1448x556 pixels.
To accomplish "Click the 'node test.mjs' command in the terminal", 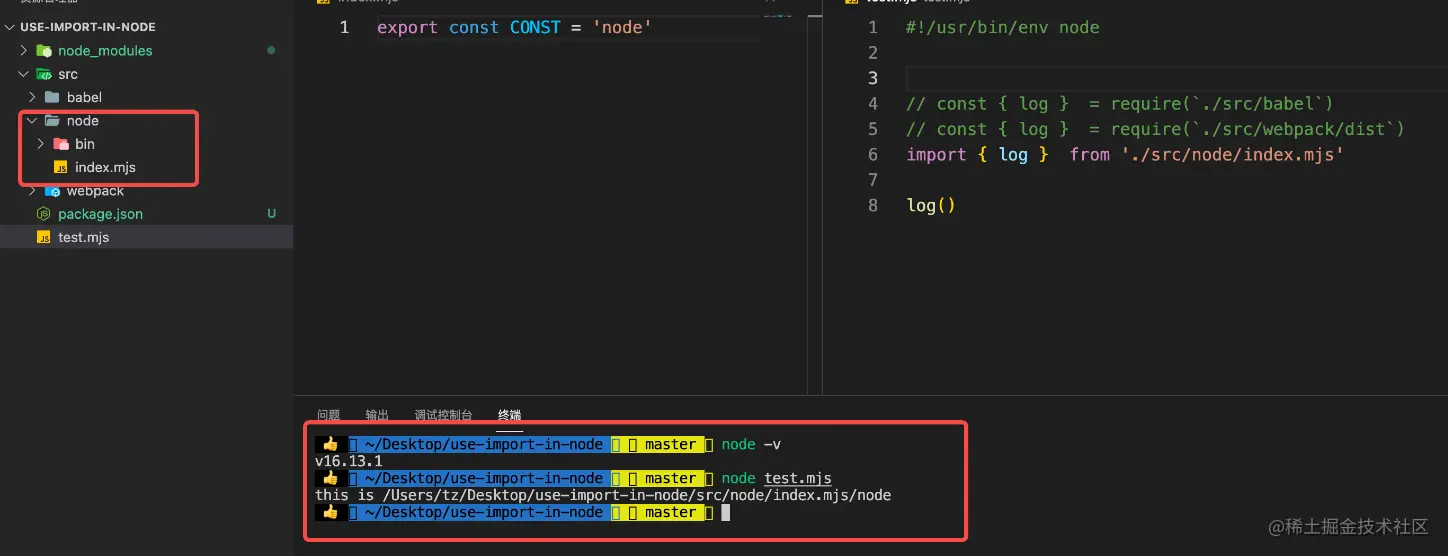I will pyautogui.click(x=776, y=478).
